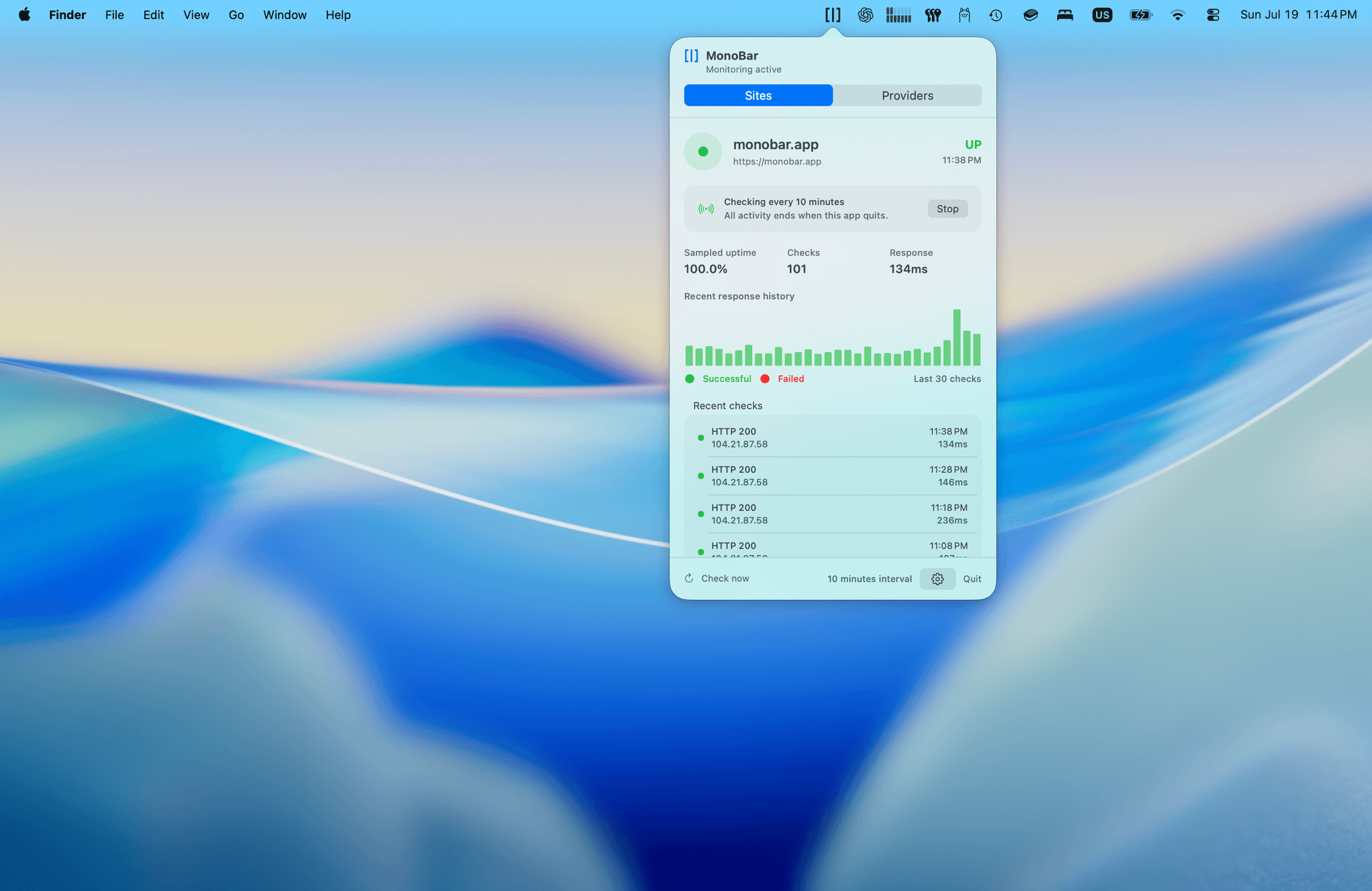
Task: Open the cat-face menu bar icon
Action: (964, 14)
